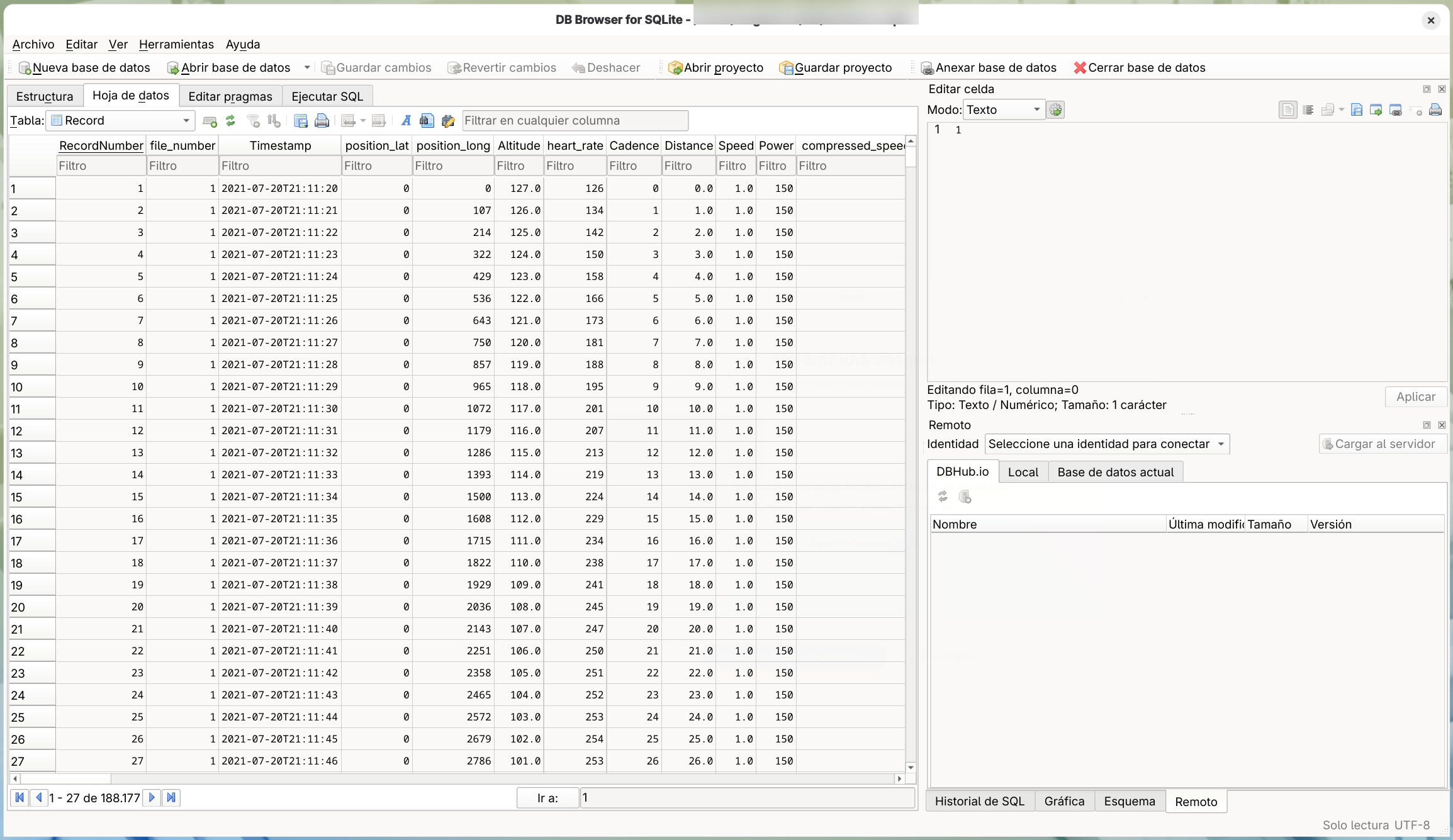Viewport: 1453px width, 840px height.
Task: Expand new record options arrow in table toolbar
Action: [363, 120]
